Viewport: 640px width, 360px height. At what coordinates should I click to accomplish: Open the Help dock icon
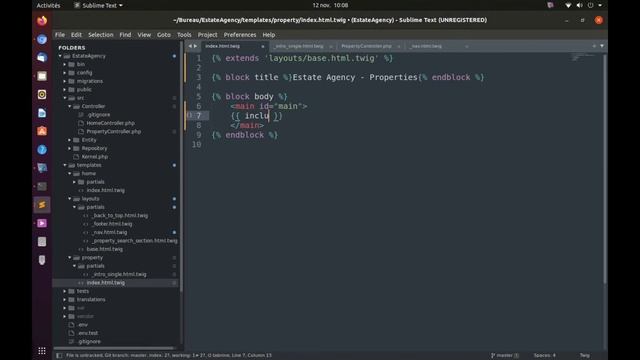42,149
